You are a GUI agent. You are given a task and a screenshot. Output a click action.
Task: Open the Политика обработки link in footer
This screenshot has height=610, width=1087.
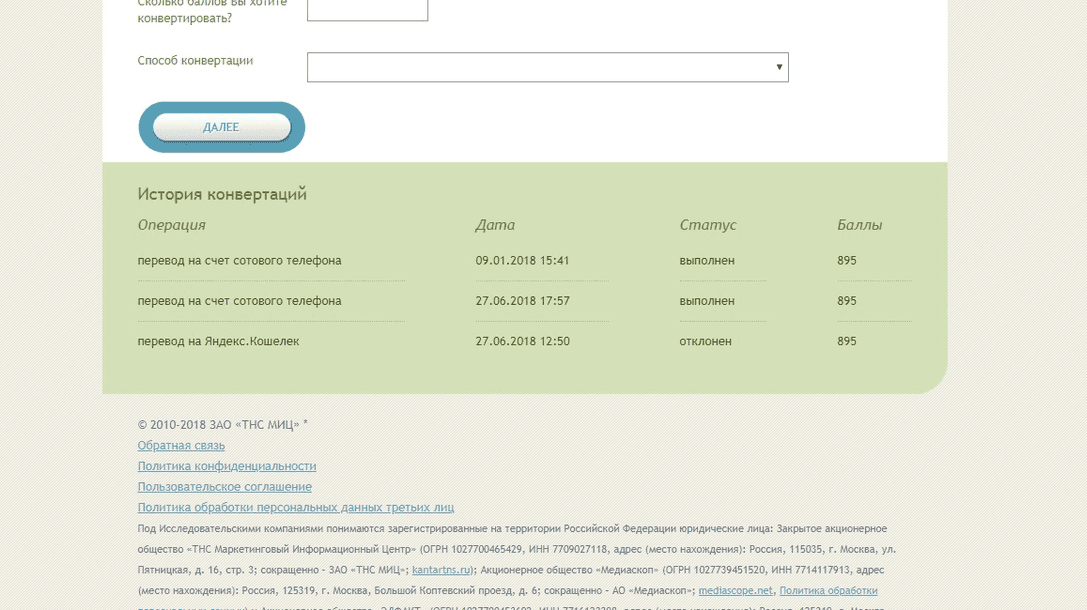point(830,590)
